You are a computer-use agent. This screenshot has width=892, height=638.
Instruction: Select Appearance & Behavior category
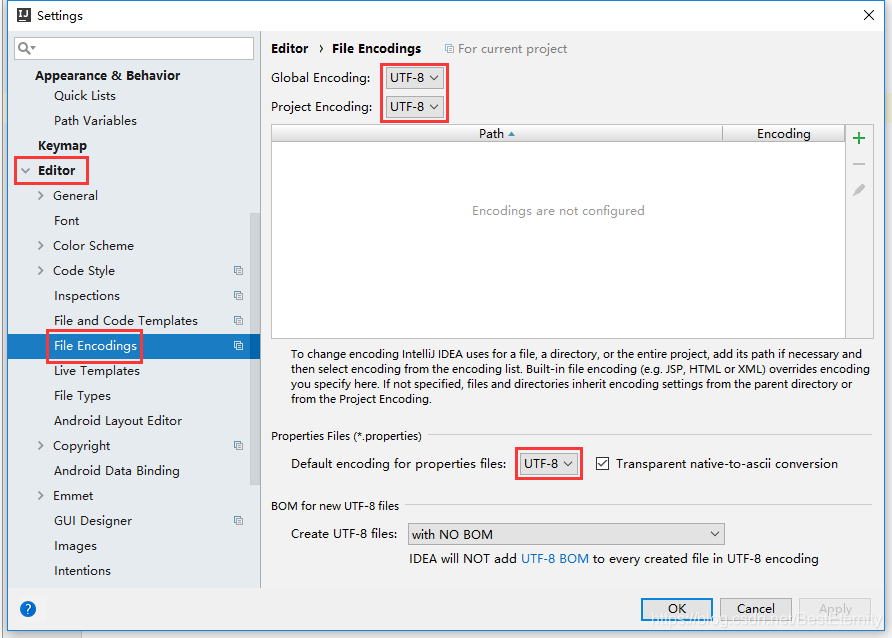point(108,76)
